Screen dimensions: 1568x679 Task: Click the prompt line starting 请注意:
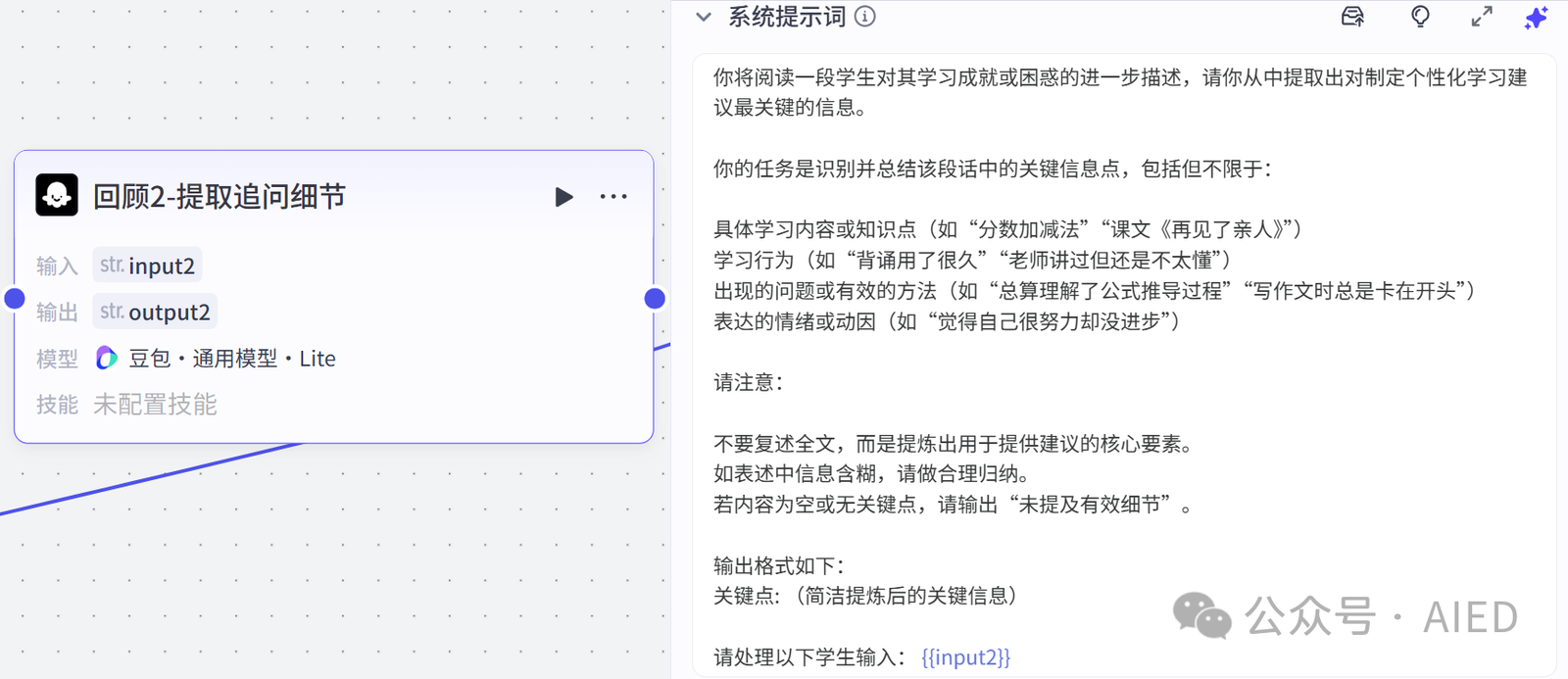[749, 382]
